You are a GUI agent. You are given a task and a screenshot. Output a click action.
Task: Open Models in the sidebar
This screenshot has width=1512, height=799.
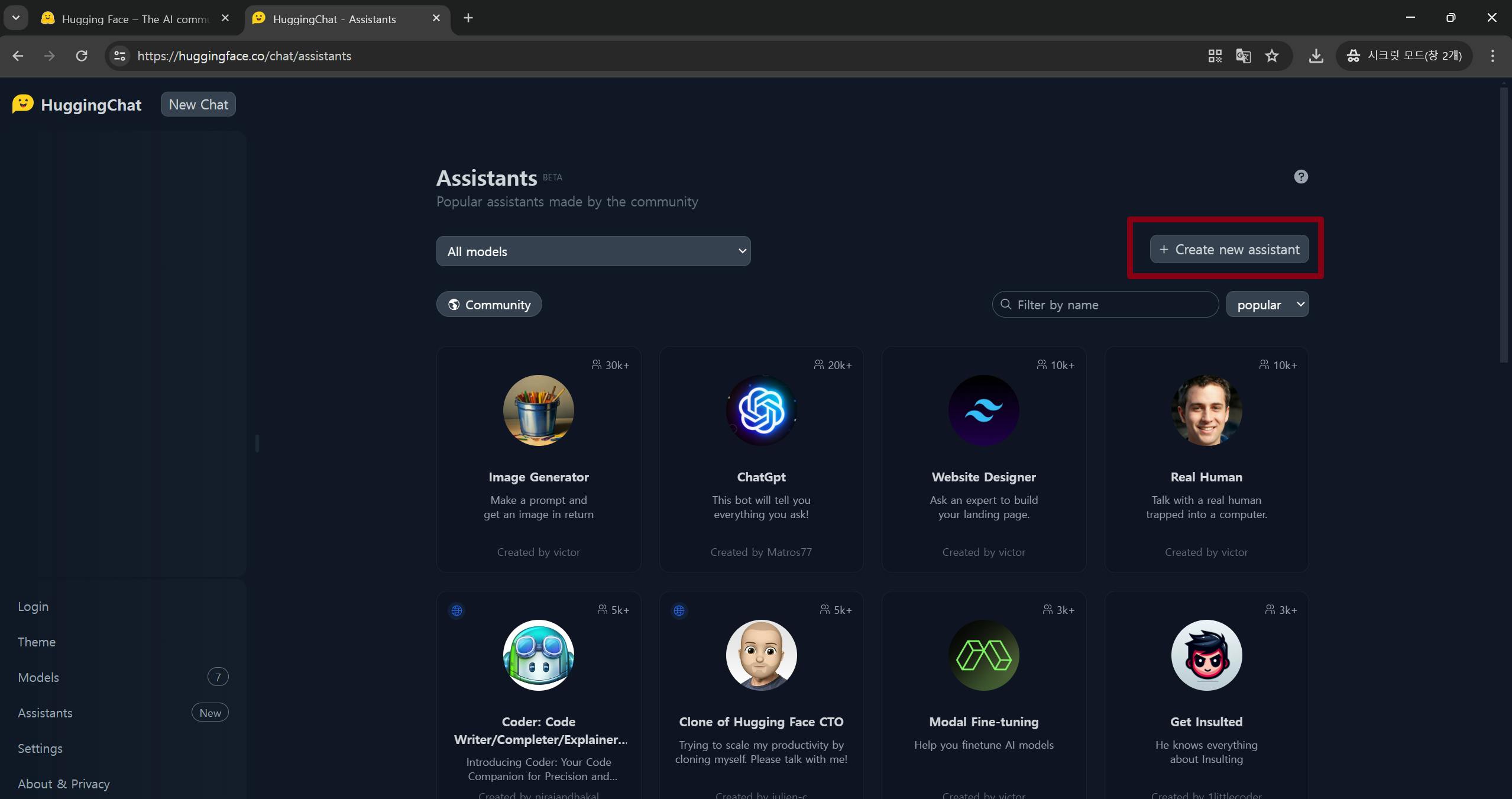point(38,677)
